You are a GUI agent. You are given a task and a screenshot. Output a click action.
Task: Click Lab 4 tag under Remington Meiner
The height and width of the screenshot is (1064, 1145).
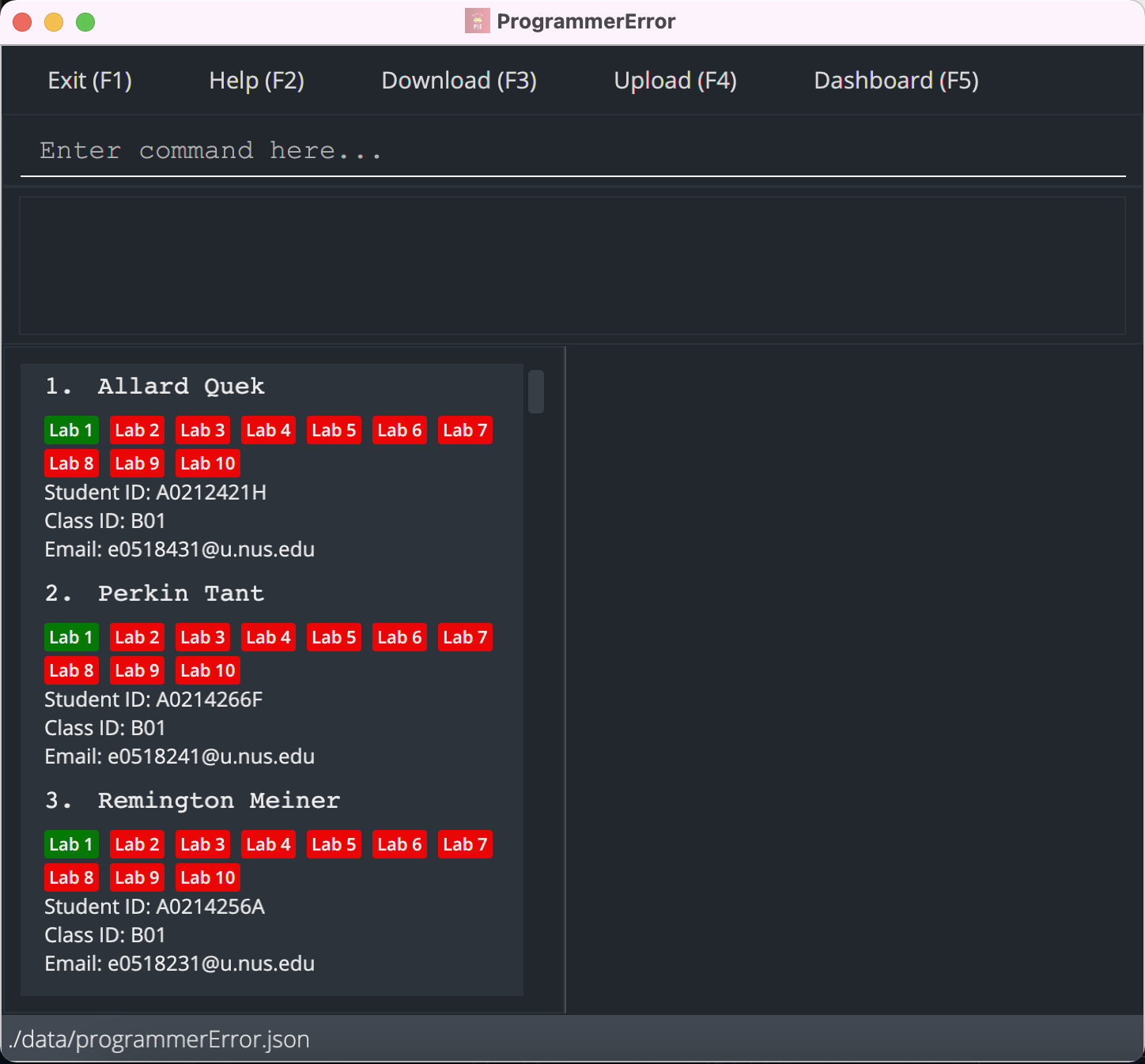coord(268,844)
